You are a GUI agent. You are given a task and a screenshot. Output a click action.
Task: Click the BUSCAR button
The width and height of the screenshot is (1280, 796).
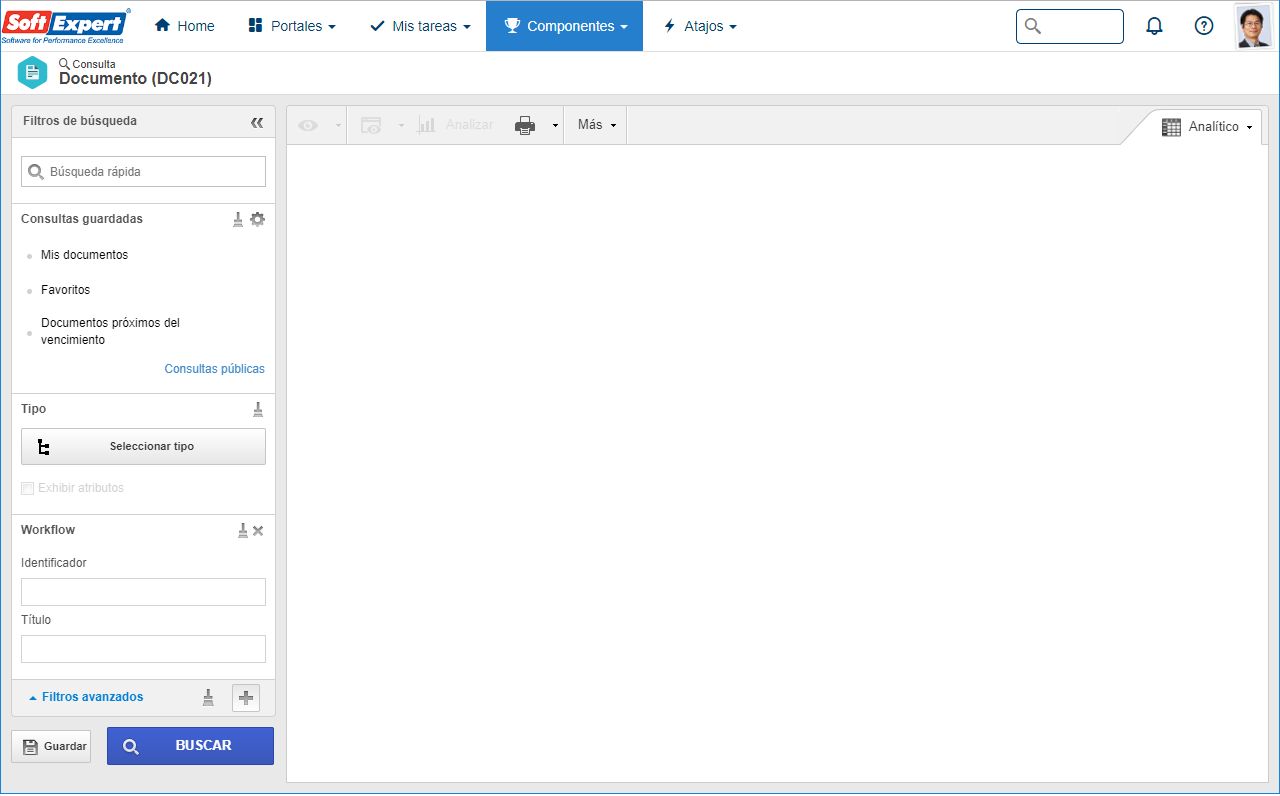190,746
